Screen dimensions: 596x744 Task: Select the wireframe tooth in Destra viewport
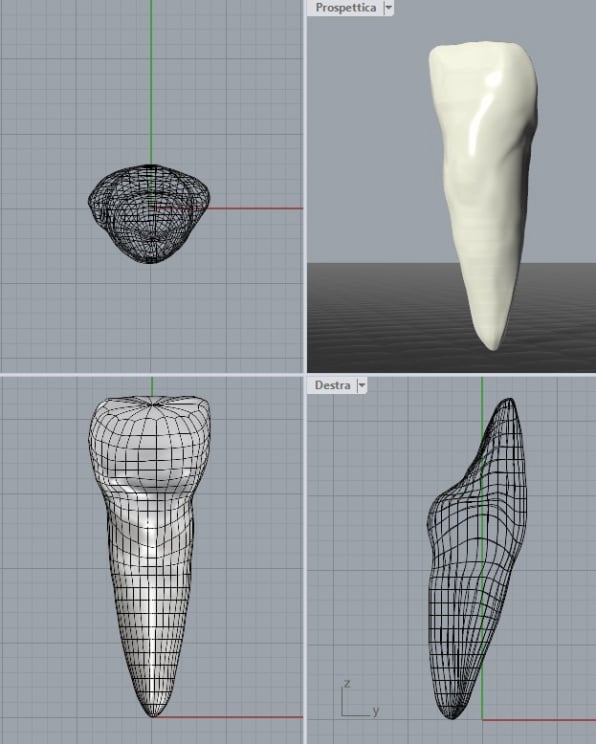477,560
